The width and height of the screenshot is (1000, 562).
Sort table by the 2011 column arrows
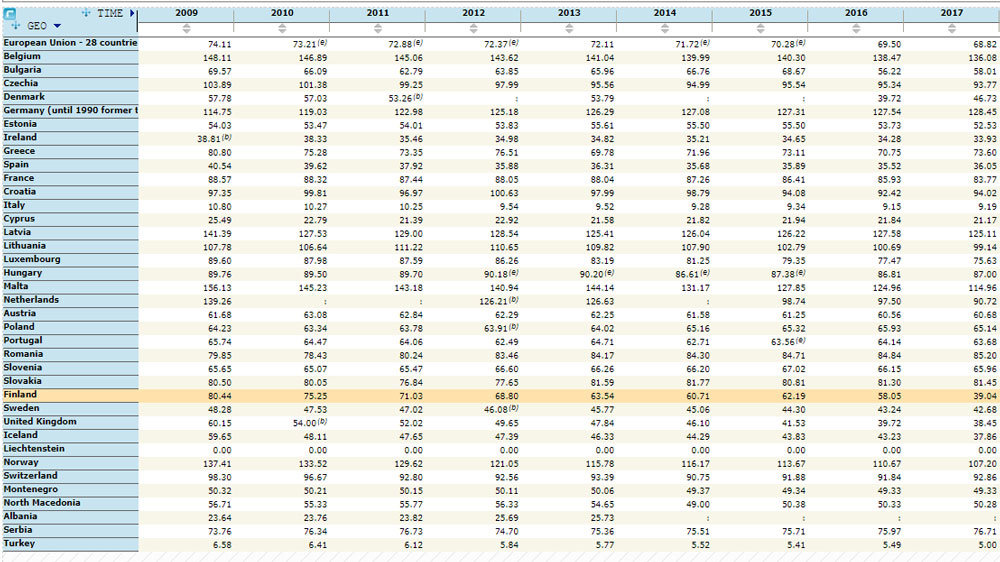(x=378, y=28)
